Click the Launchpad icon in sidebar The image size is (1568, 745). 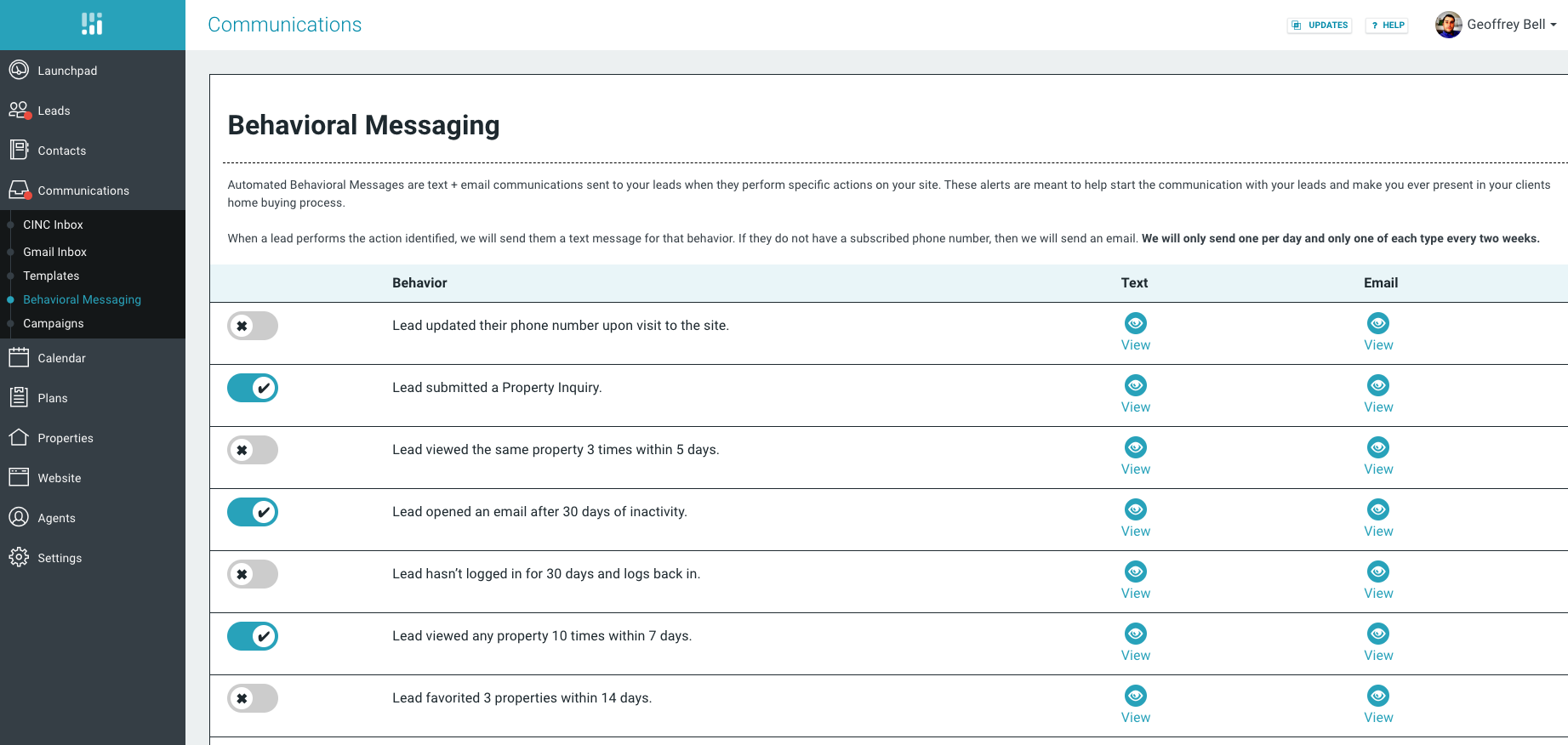[19, 70]
